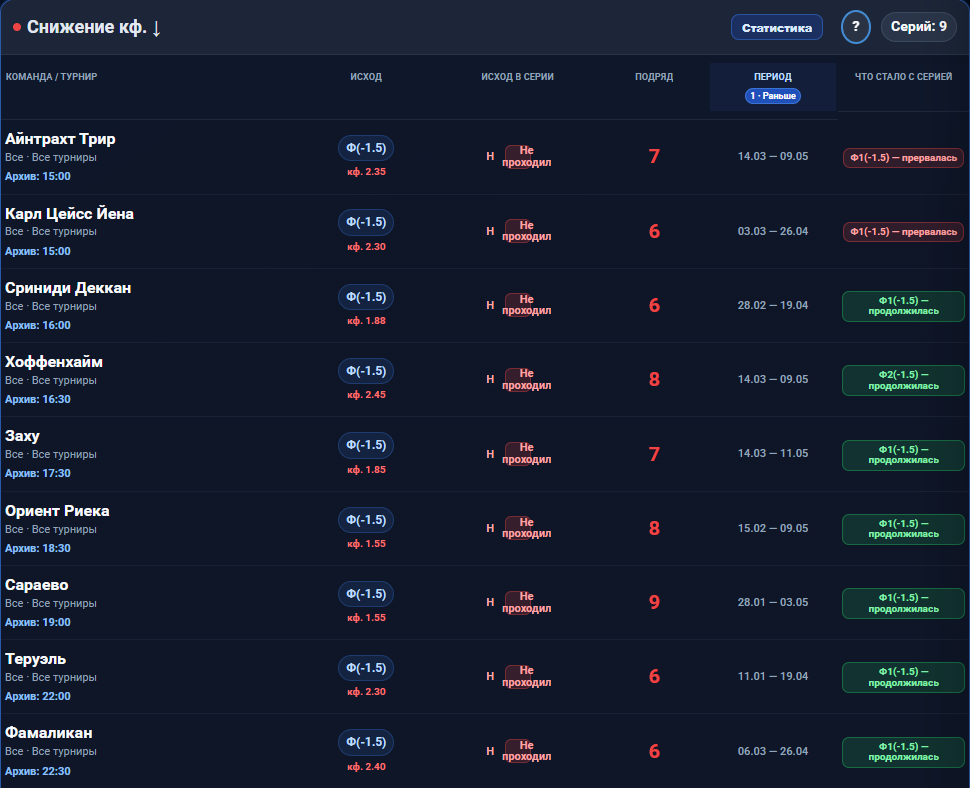Viewport: 970px width, 788px height.
Task: Click the period '28.02 — 19.04' for Сриниди Деккан
Action: (773, 305)
